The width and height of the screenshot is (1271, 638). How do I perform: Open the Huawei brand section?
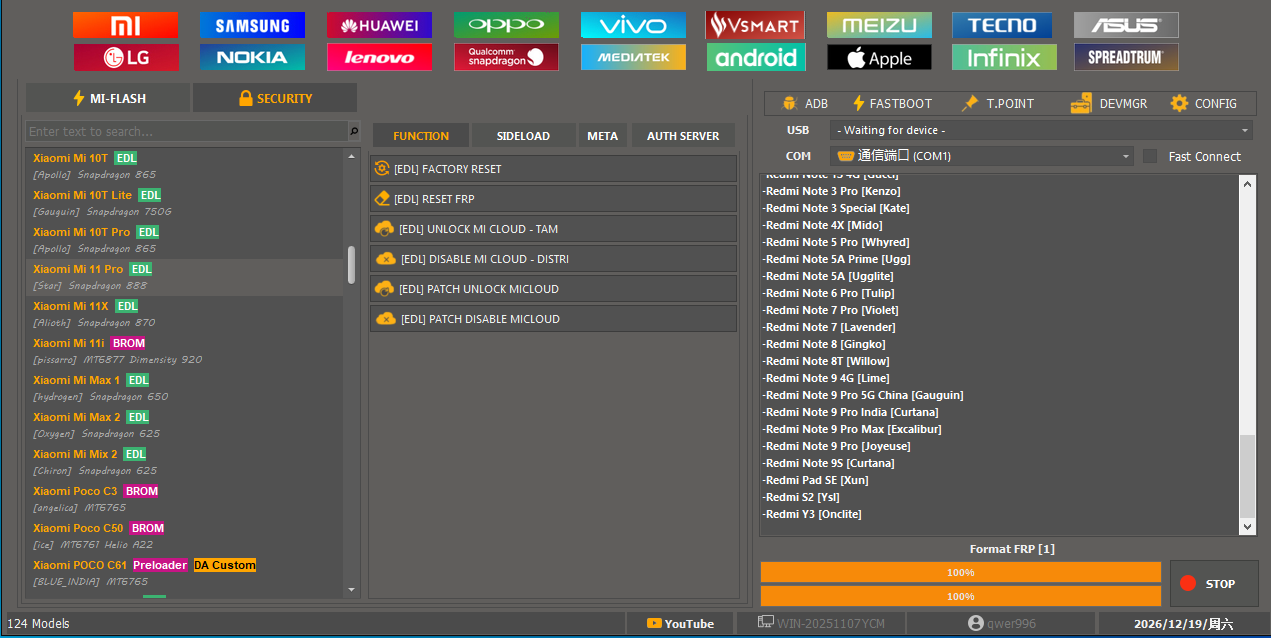click(379, 25)
